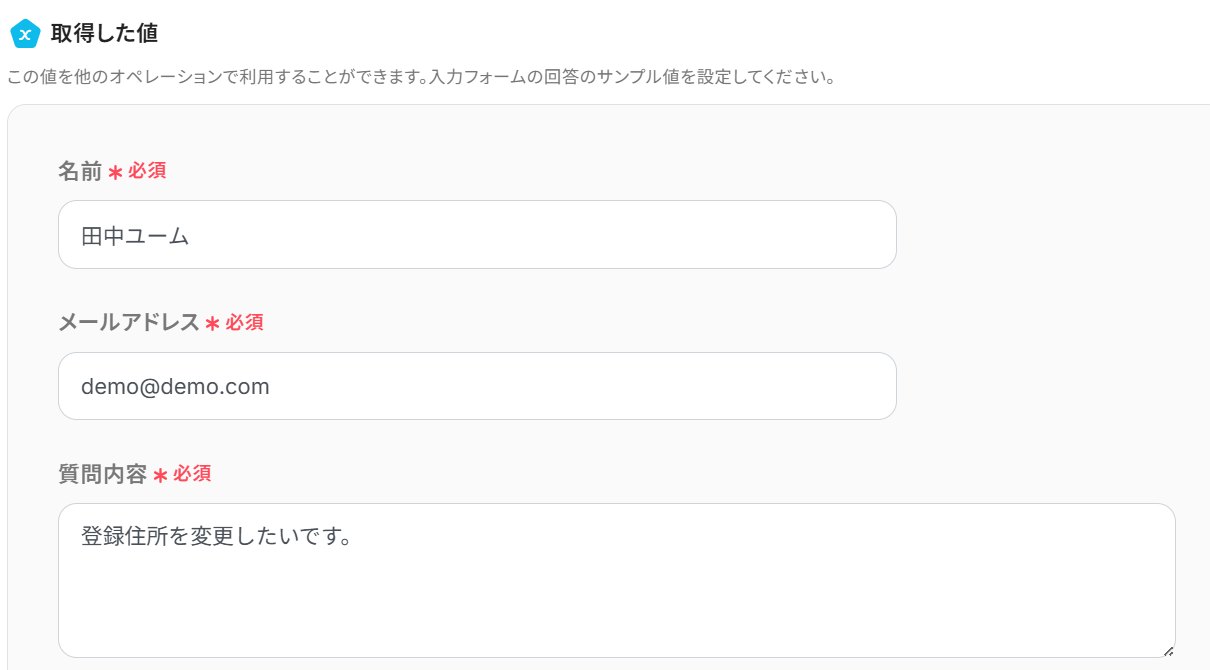Click the 田中ユーム sample text

[135, 236]
